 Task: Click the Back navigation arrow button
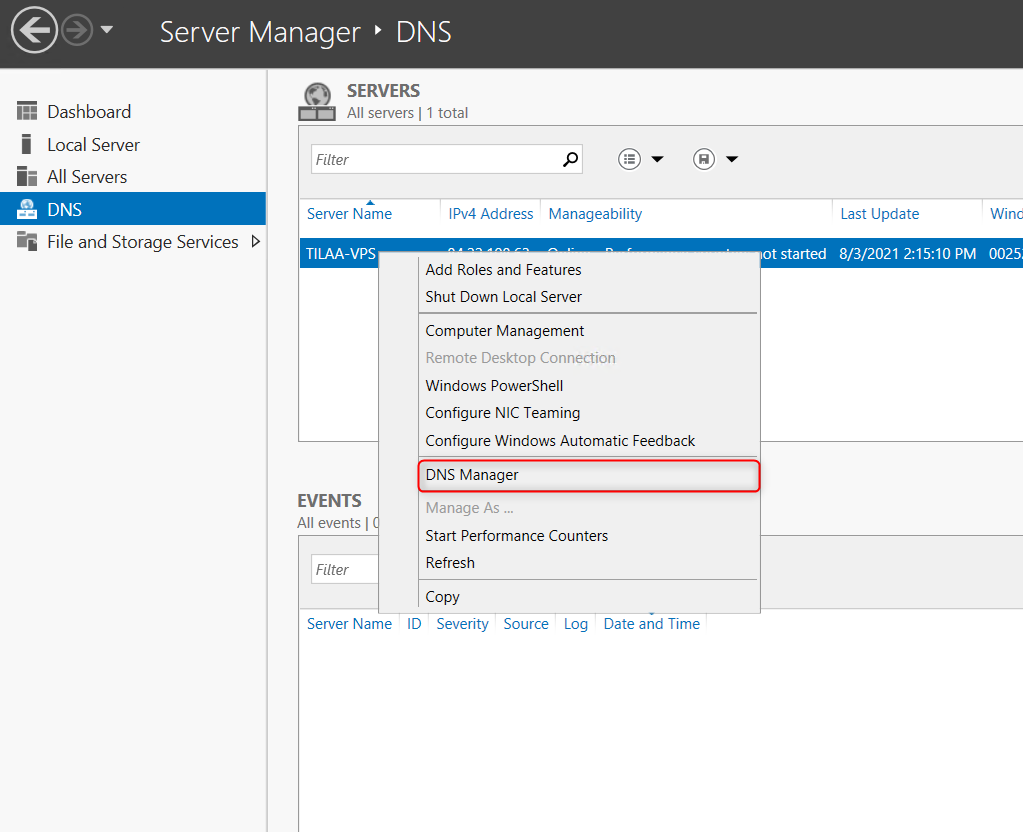click(34, 30)
